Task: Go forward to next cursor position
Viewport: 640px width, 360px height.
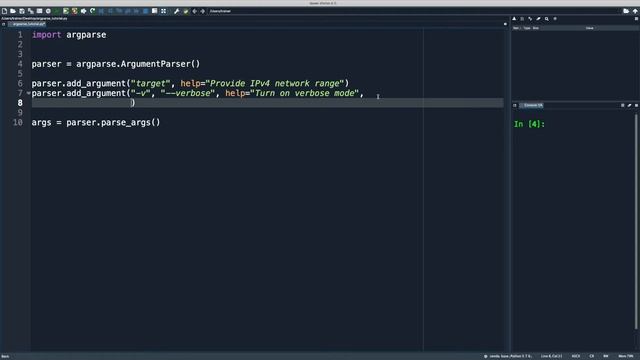Action: point(202,11)
